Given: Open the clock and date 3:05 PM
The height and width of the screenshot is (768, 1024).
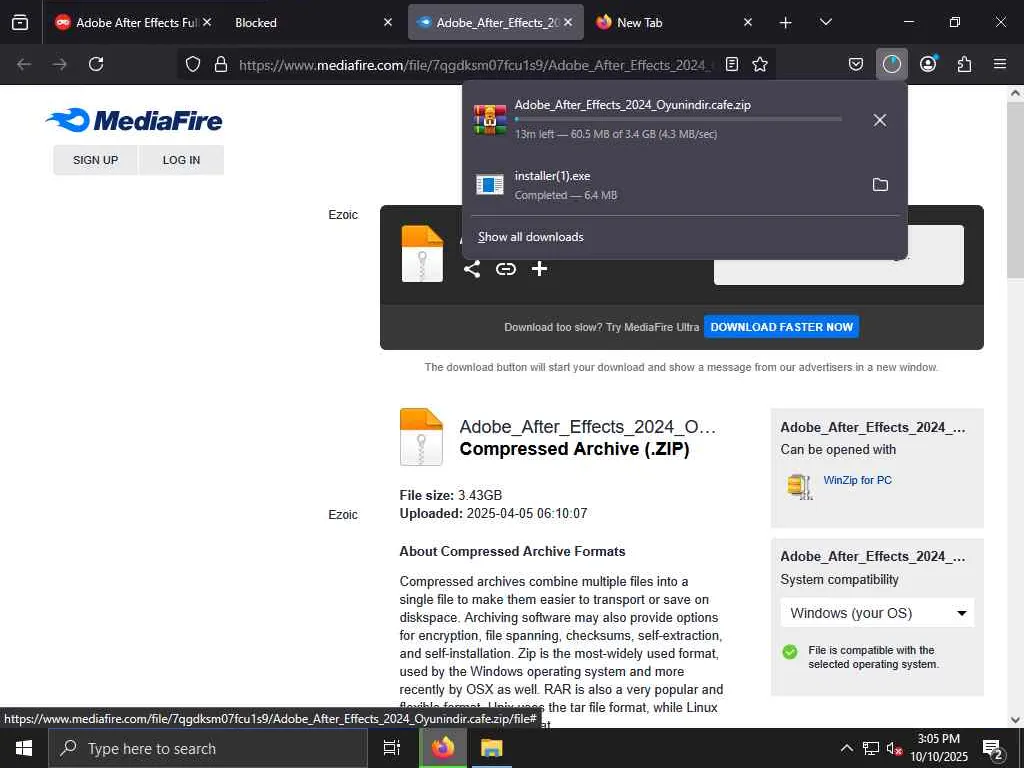Looking at the screenshot, I should point(938,748).
